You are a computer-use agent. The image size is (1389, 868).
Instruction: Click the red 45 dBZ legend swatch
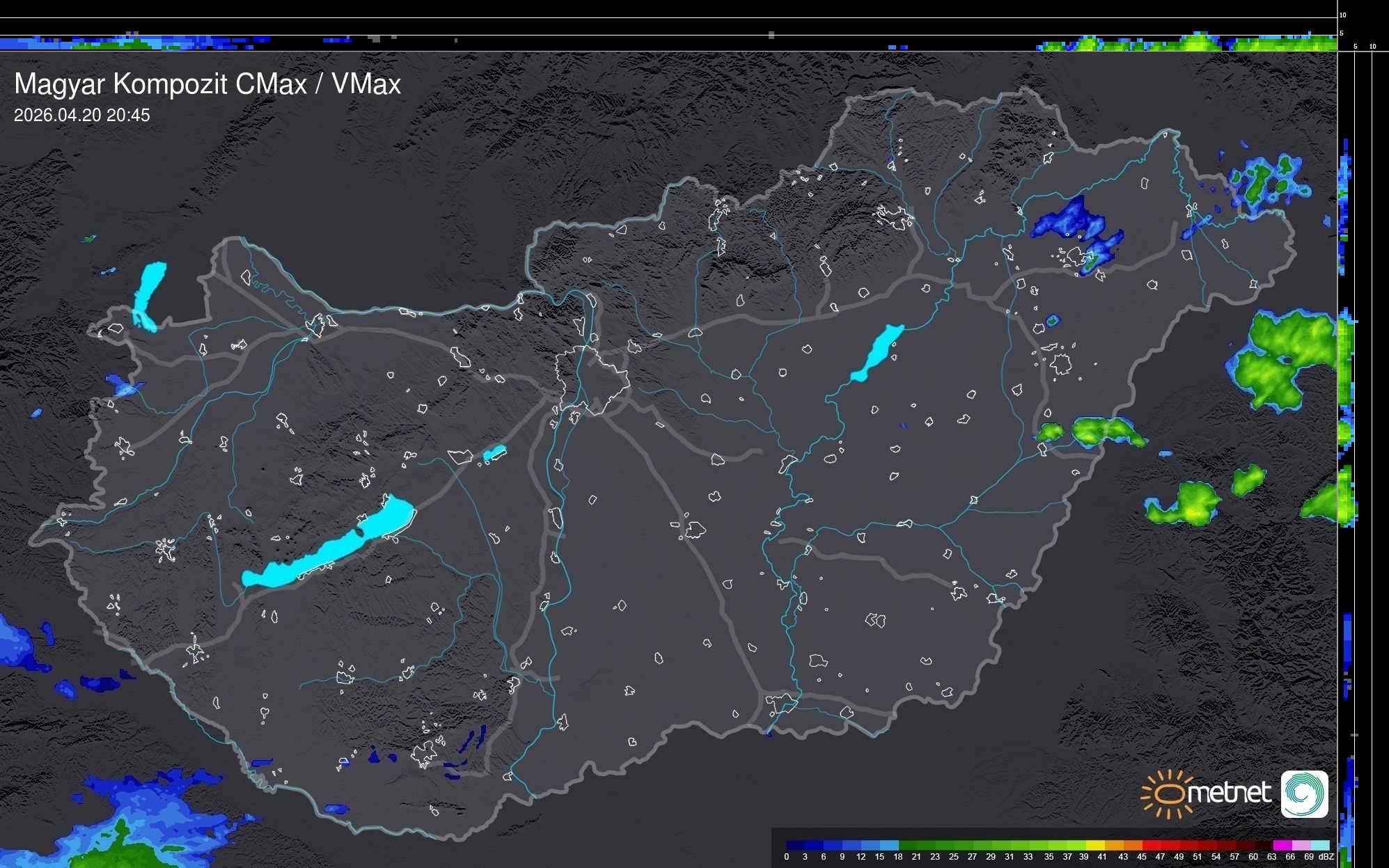pyautogui.click(x=1151, y=845)
